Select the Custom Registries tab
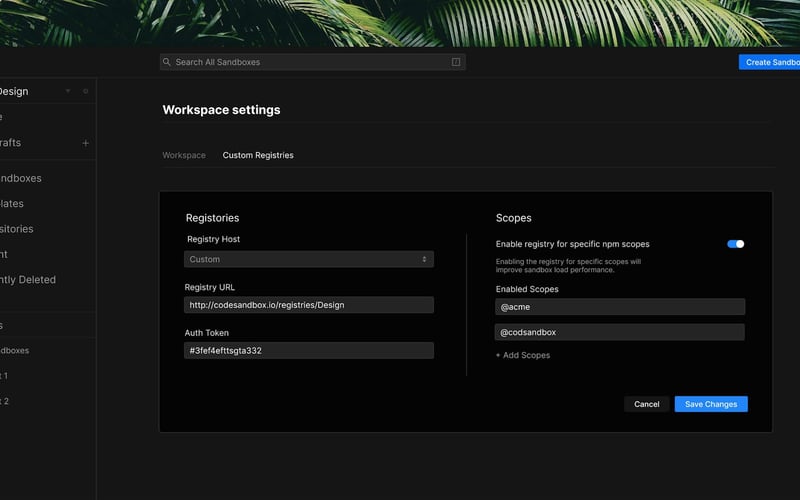The height and width of the screenshot is (500, 800). coord(258,155)
